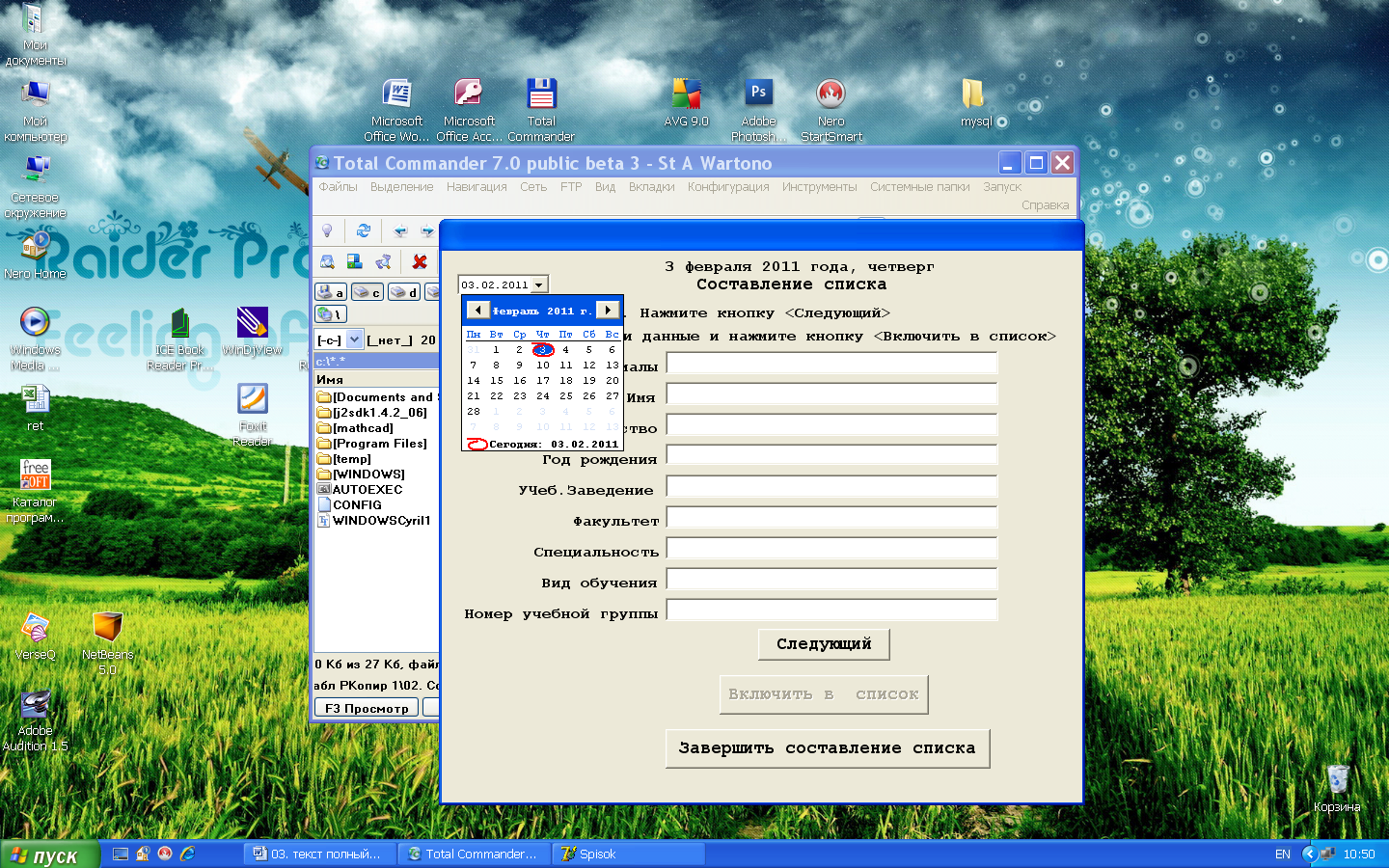1389x868 pixels.
Task: Open Nero StartSmart desktop icon
Action: pos(831,110)
